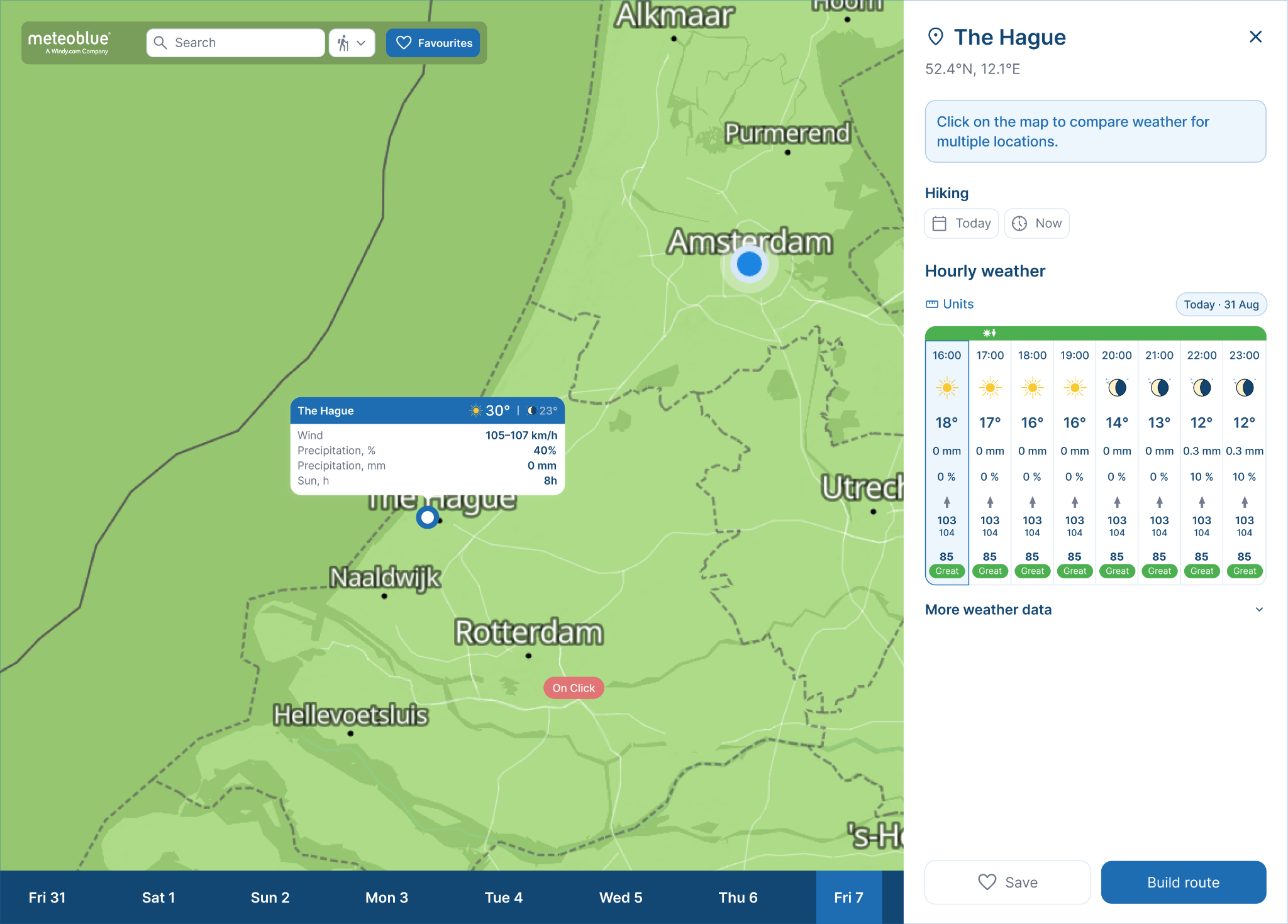Click the 17:00 wind direction arrow
Viewport: 1288px width, 924px height.
click(990, 502)
